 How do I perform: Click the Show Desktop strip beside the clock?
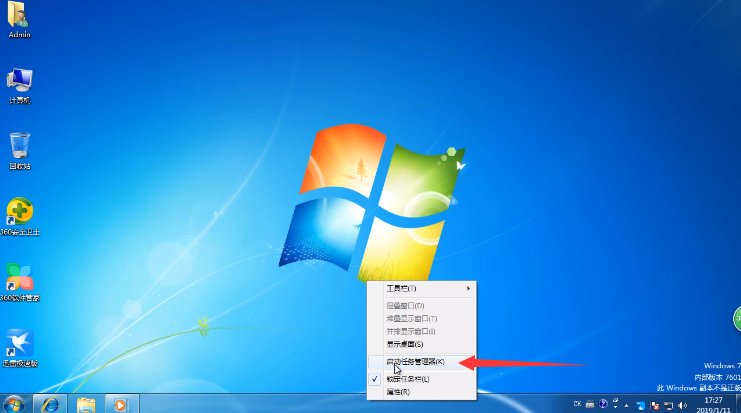point(738,404)
